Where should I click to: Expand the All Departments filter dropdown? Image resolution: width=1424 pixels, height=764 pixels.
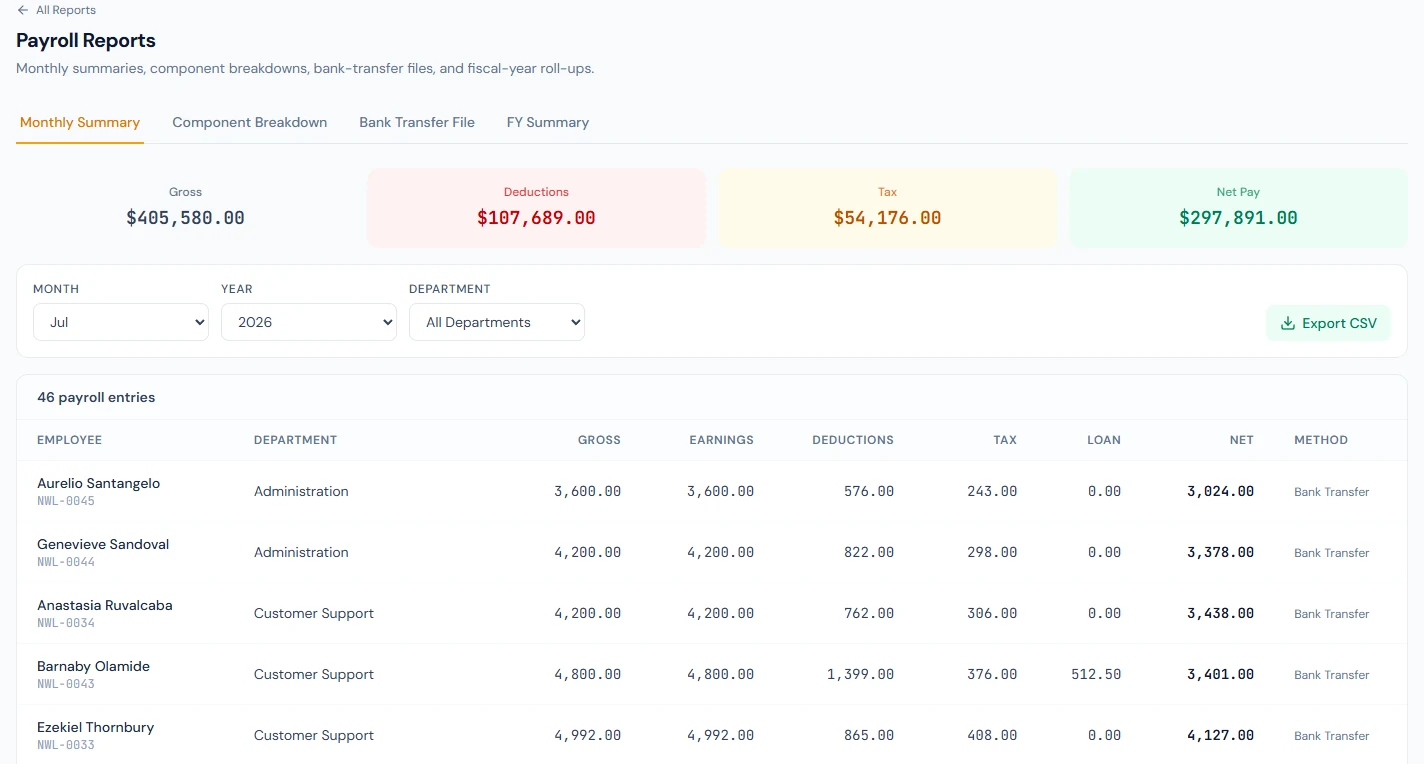[497, 322]
